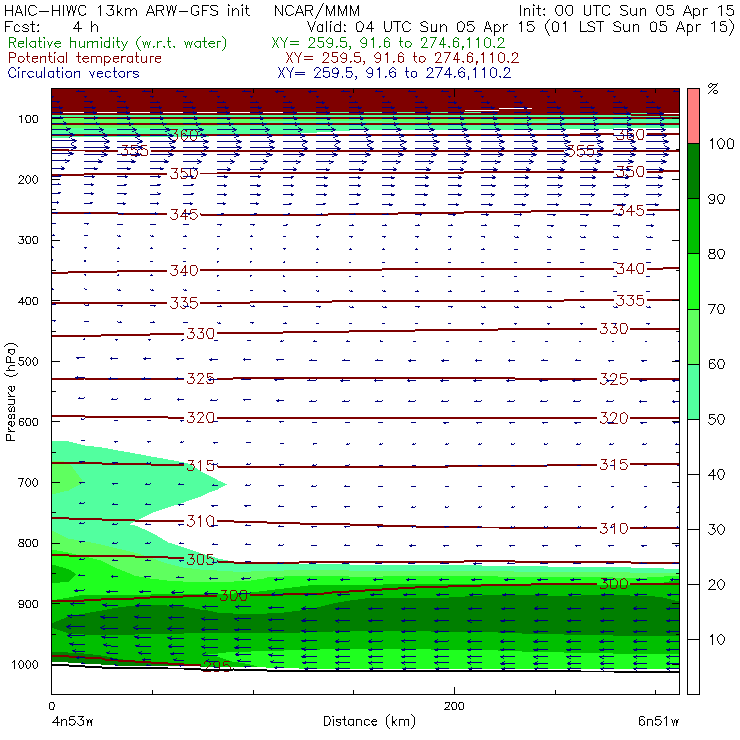Click the left-hand '345' contour label
The height and width of the screenshot is (740, 740).
[184, 215]
